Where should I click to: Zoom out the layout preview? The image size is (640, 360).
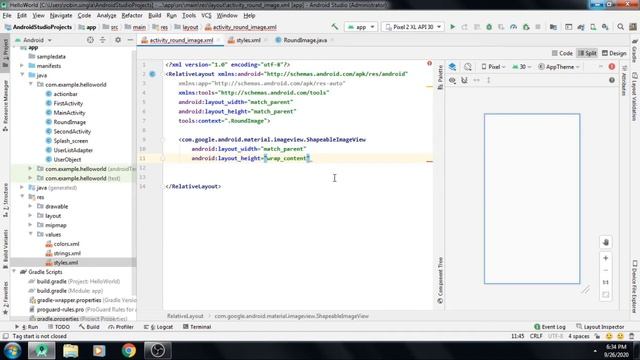(x=606, y=270)
